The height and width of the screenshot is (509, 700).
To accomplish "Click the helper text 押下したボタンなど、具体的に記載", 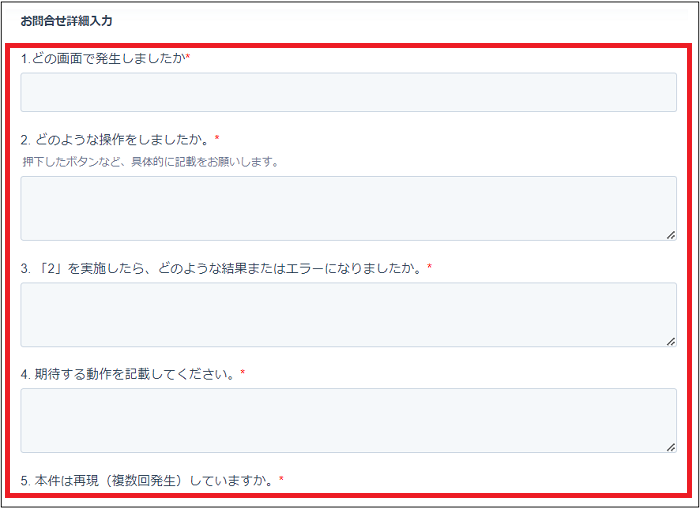I will (150, 161).
